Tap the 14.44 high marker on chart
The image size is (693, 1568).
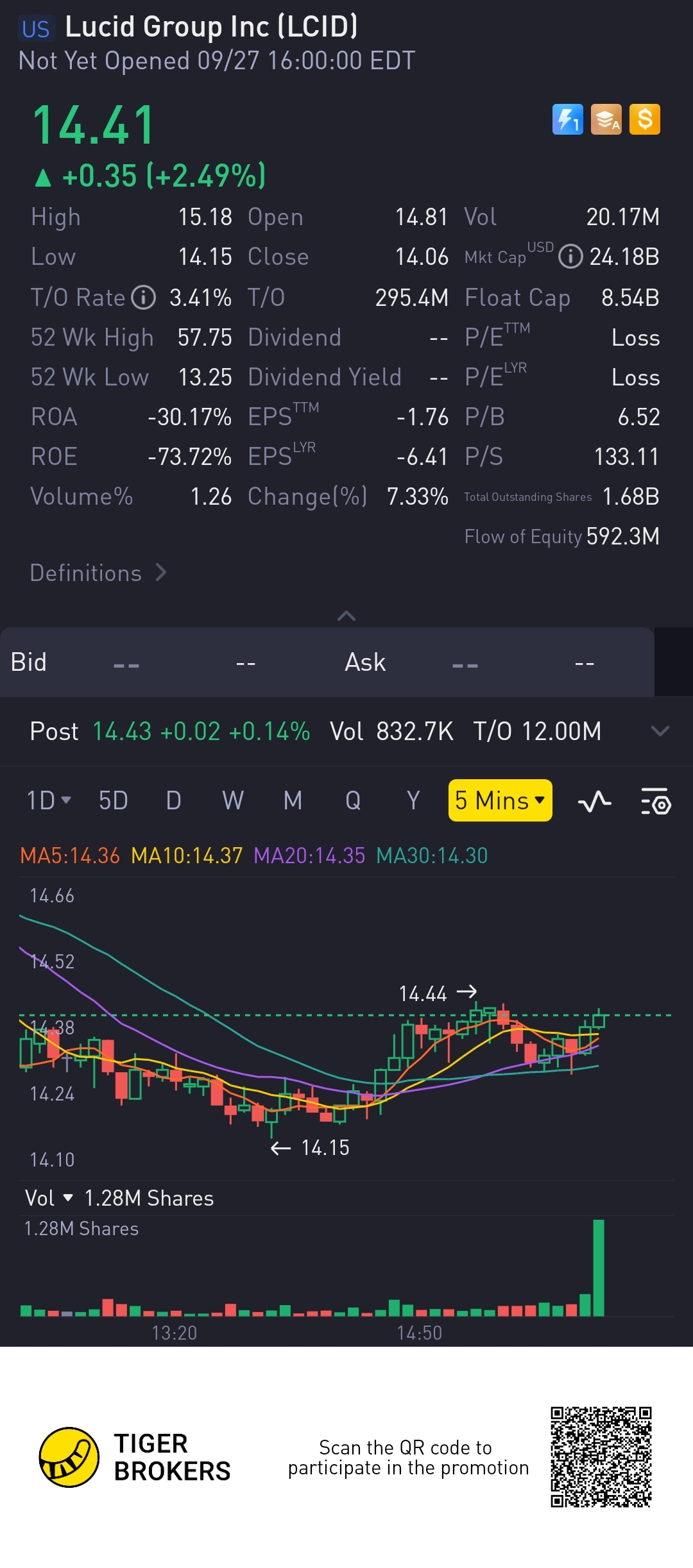(x=437, y=993)
